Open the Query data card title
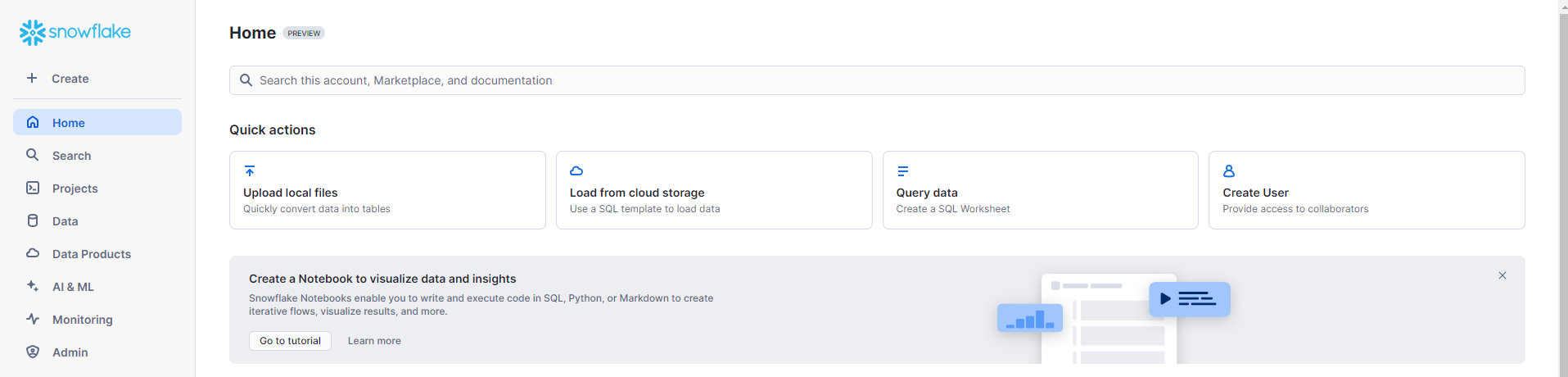 pos(927,193)
